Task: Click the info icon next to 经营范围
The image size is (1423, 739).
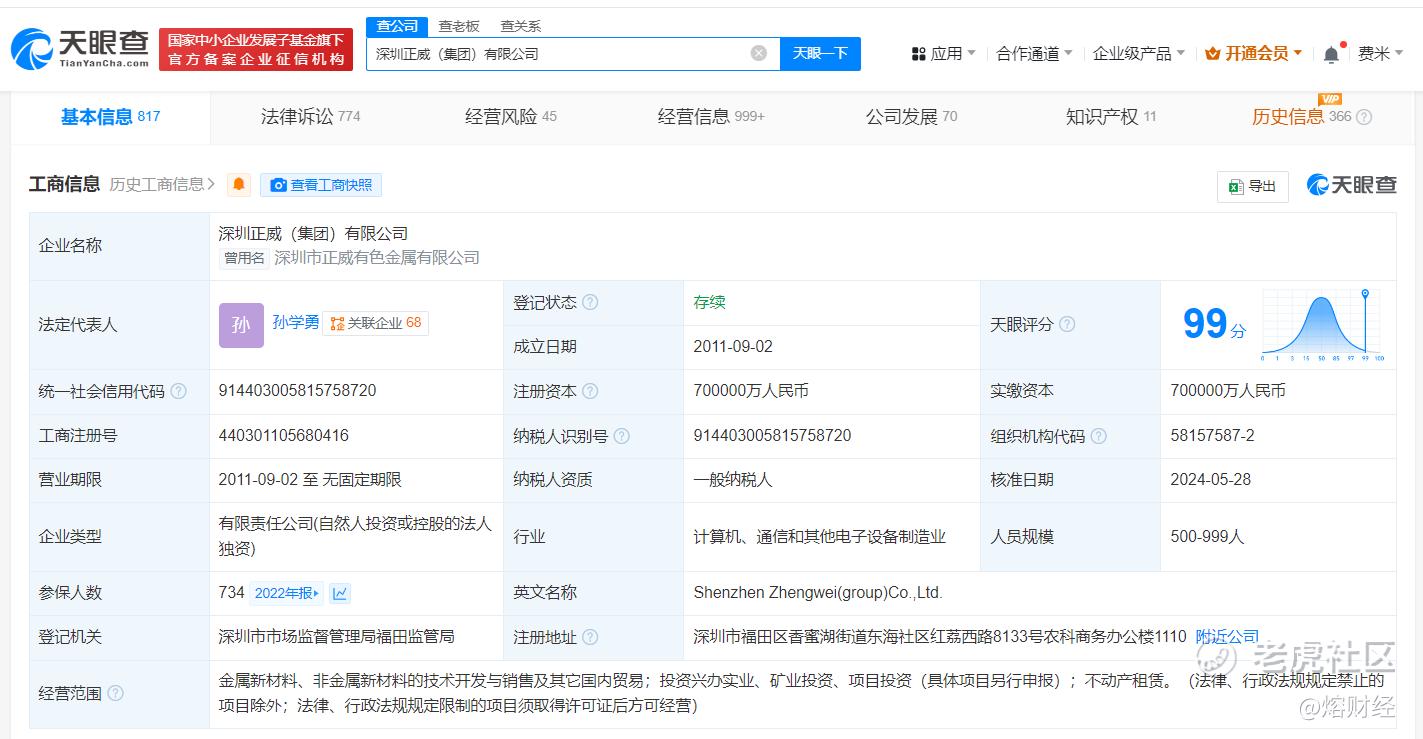Action: pos(116,693)
